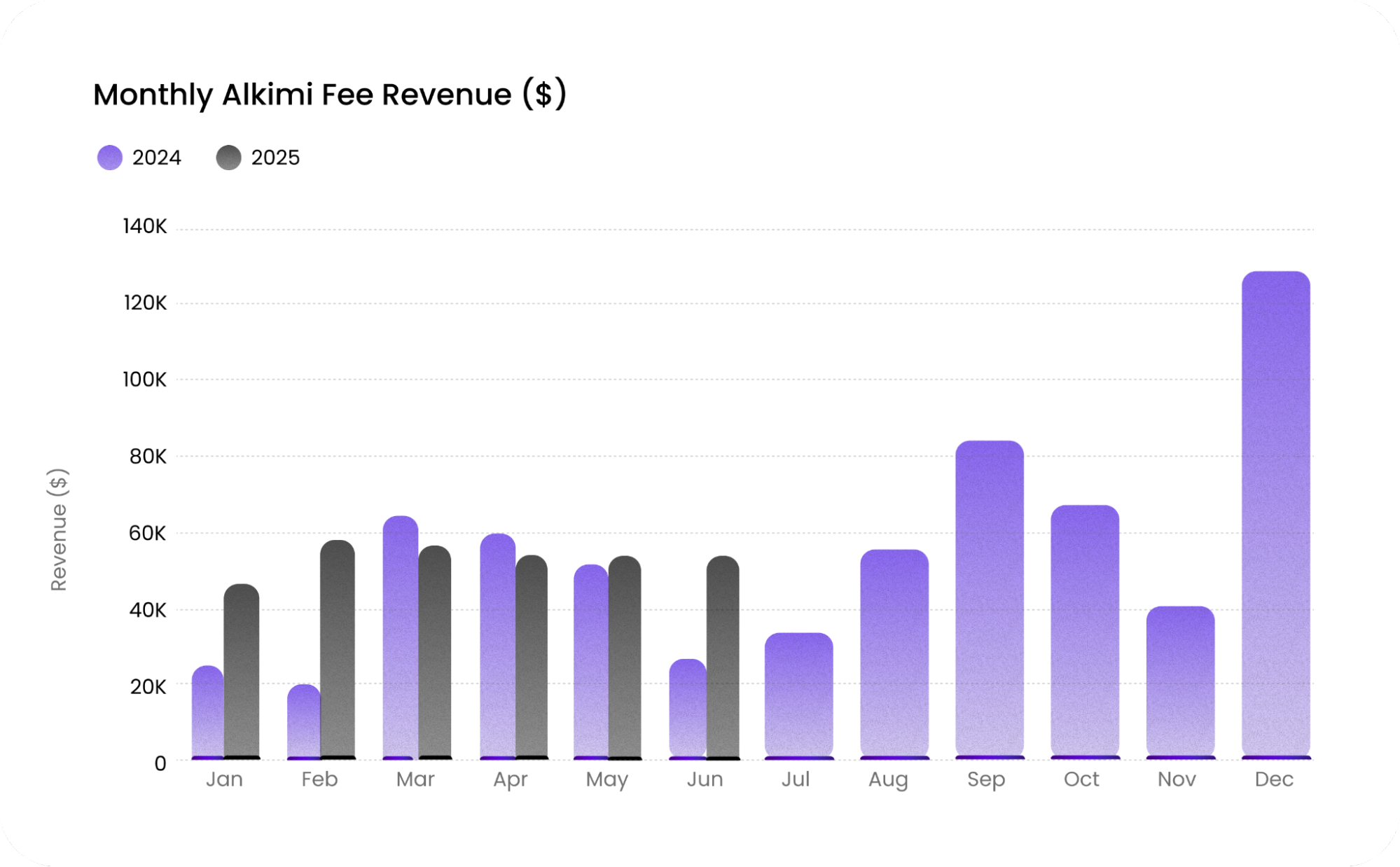
Task: Click the Feb month label
Action: 319,779
